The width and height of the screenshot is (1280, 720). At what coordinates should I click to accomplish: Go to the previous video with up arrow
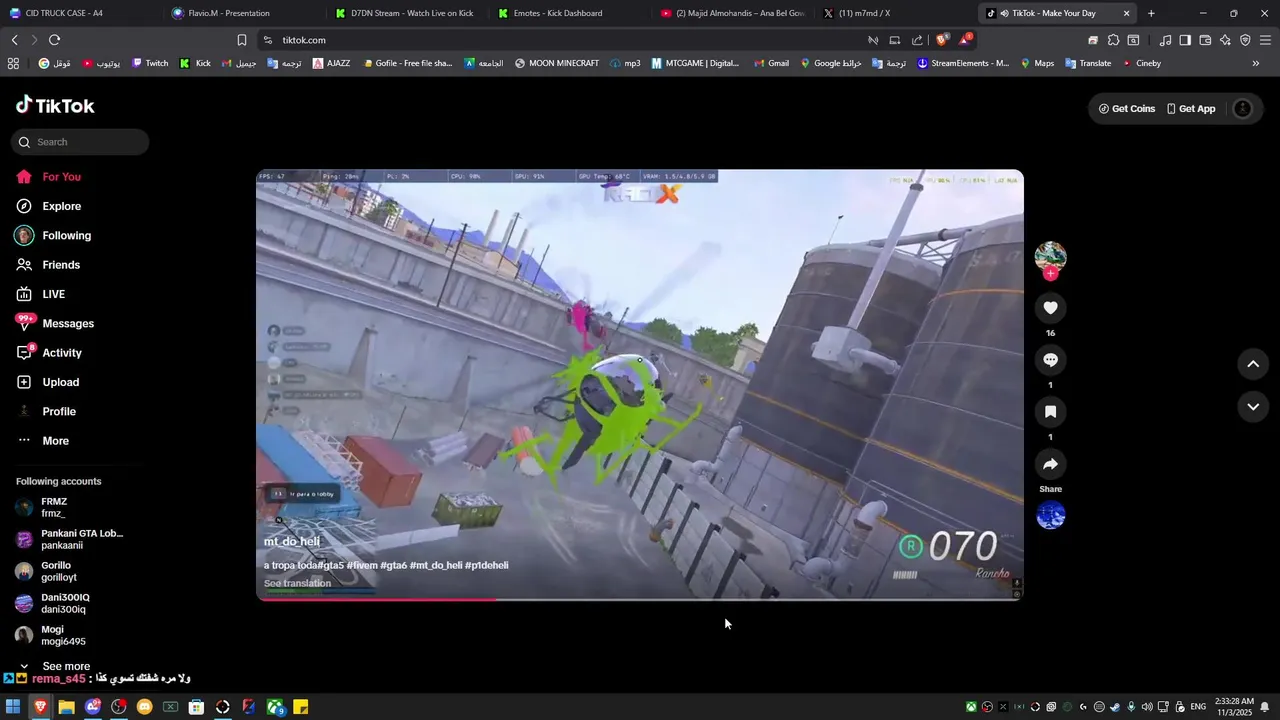pyautogui.click(x=1253, y=364)
